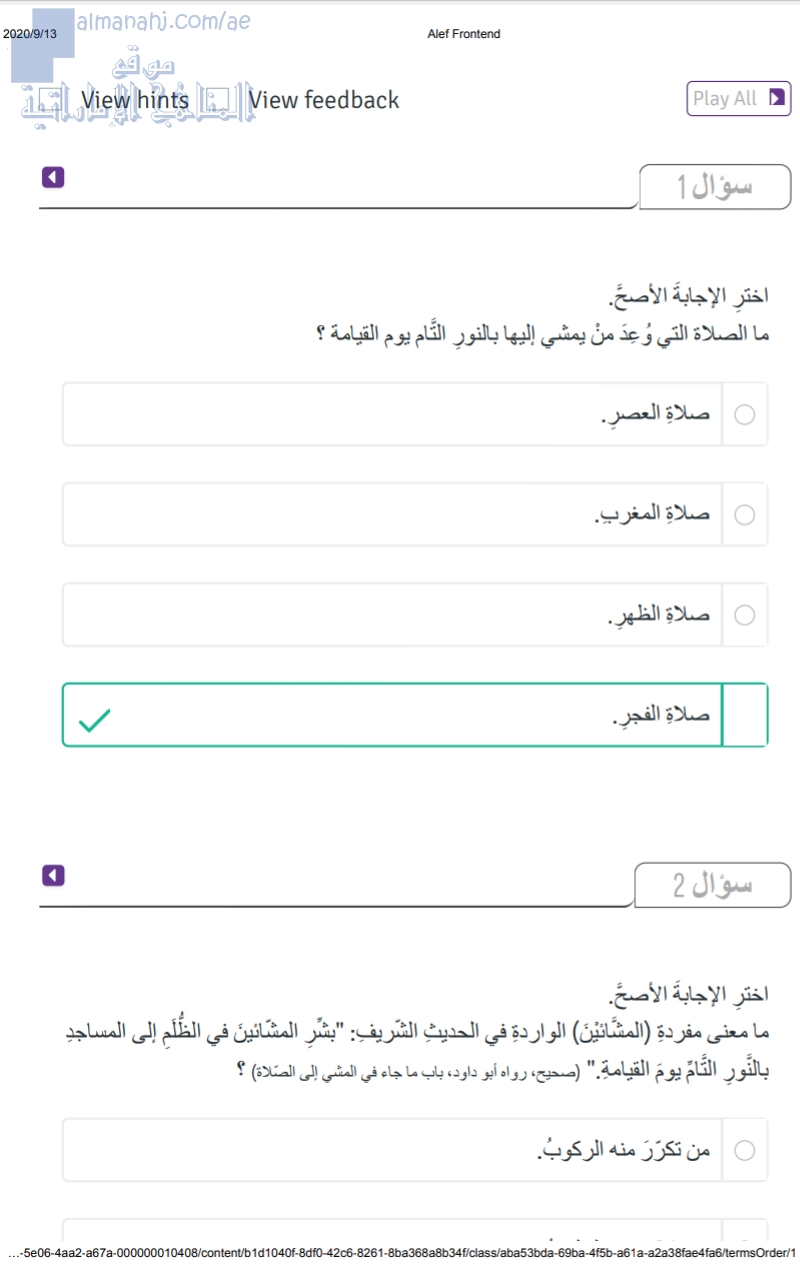Viewport: 800px width, 1280px height.
Task: Select radio button for صلاة الظهر
Action: pyautogui.click(x=745, y=615)
